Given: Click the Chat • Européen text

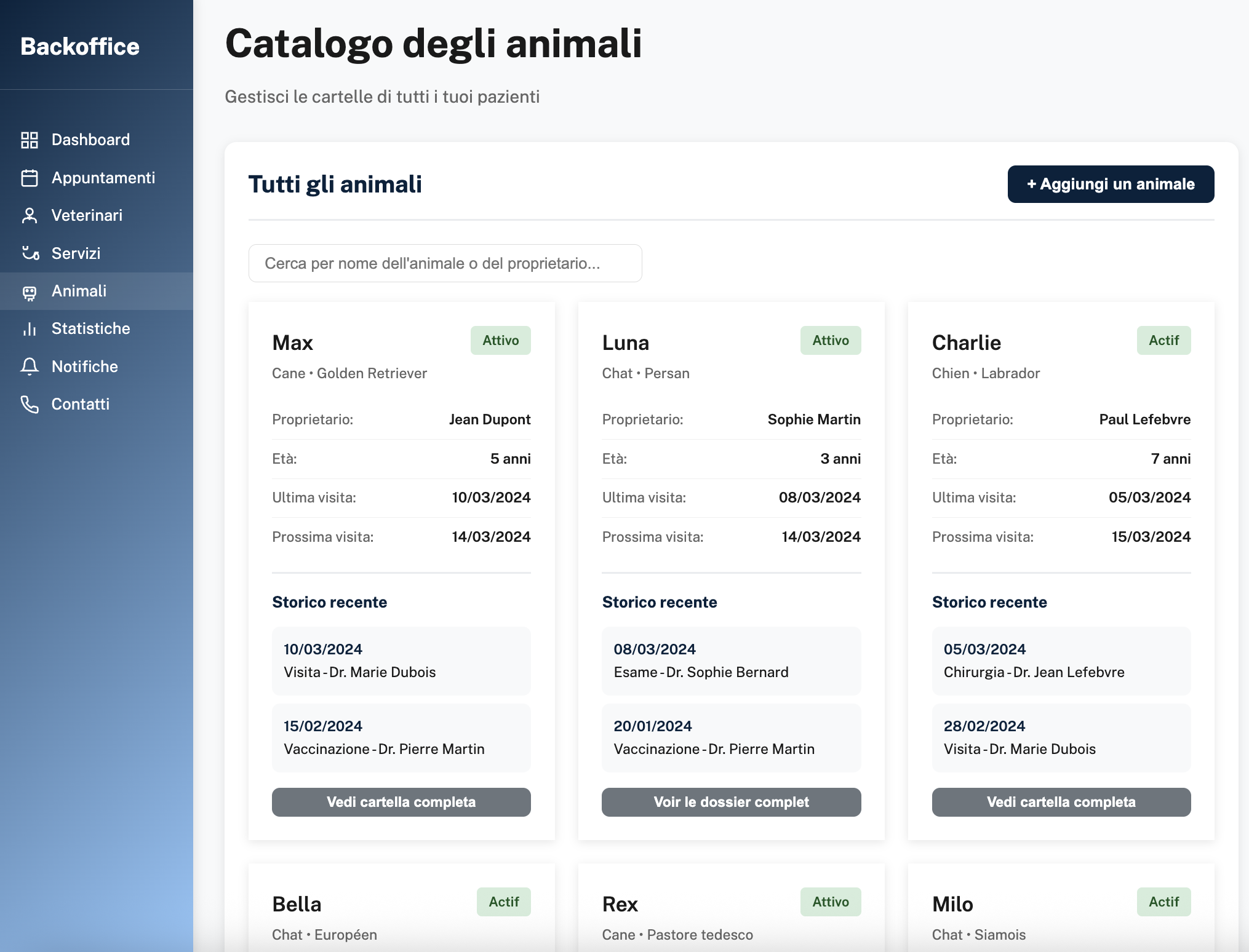Looking at the screenshot, I should pyautogui.click(x=324, y=935).
